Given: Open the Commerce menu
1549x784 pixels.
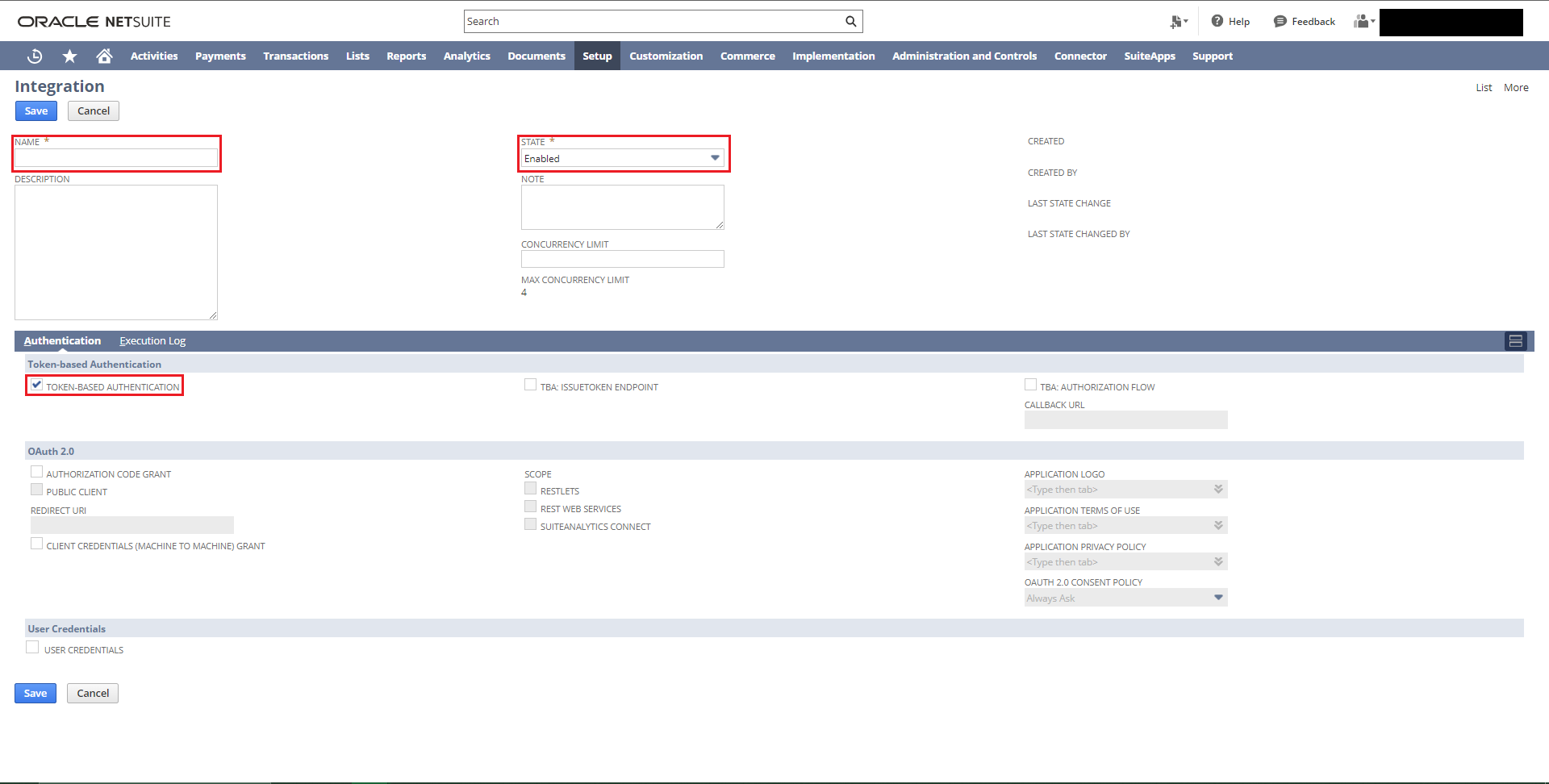Looking at the screenshot, I should pos(747,56).
